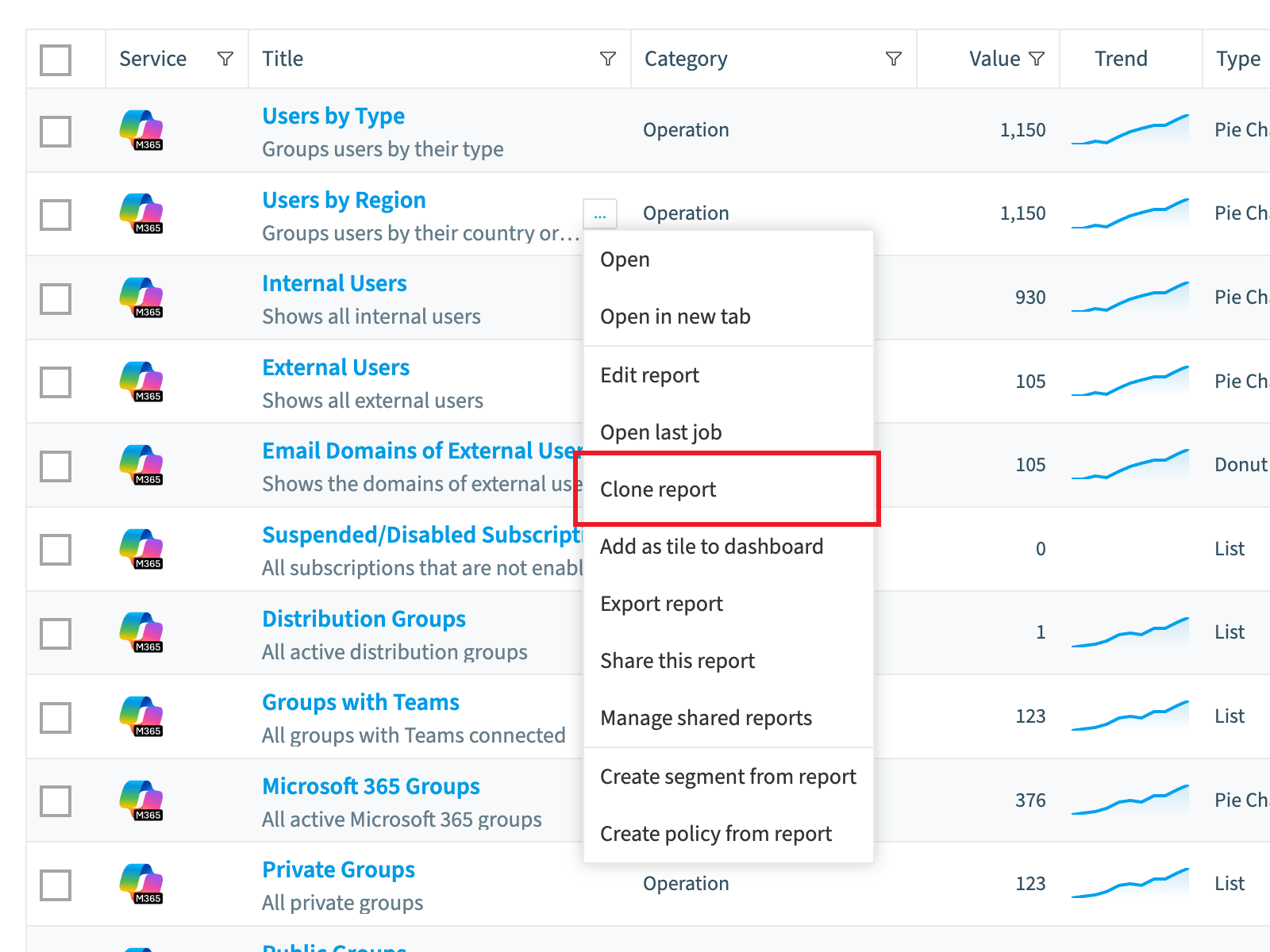
Task: Click the M365 icon for Users by Type
Action: pos(141,130)
